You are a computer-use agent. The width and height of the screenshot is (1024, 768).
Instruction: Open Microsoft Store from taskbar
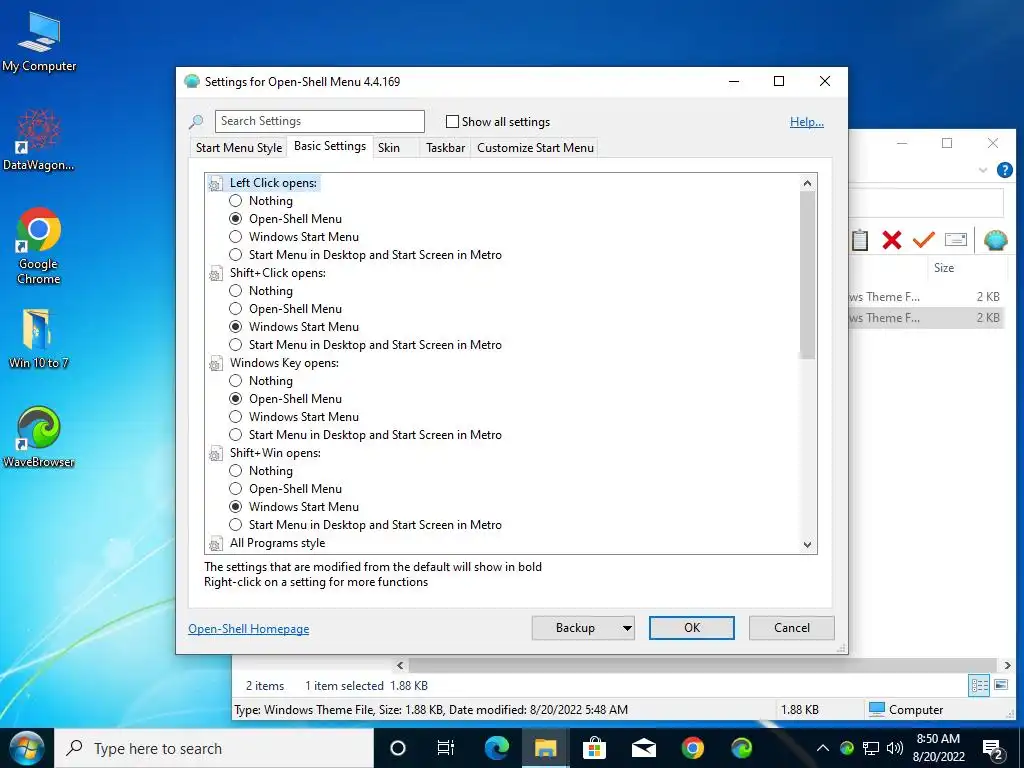[594, 748]
